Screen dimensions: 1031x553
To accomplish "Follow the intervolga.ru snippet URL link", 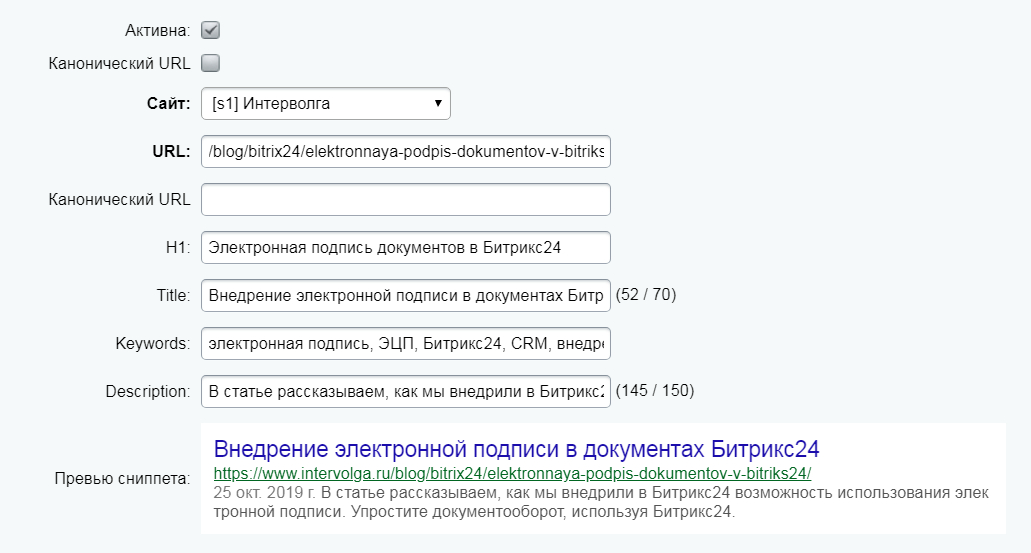I will click(x=512, y=473).
